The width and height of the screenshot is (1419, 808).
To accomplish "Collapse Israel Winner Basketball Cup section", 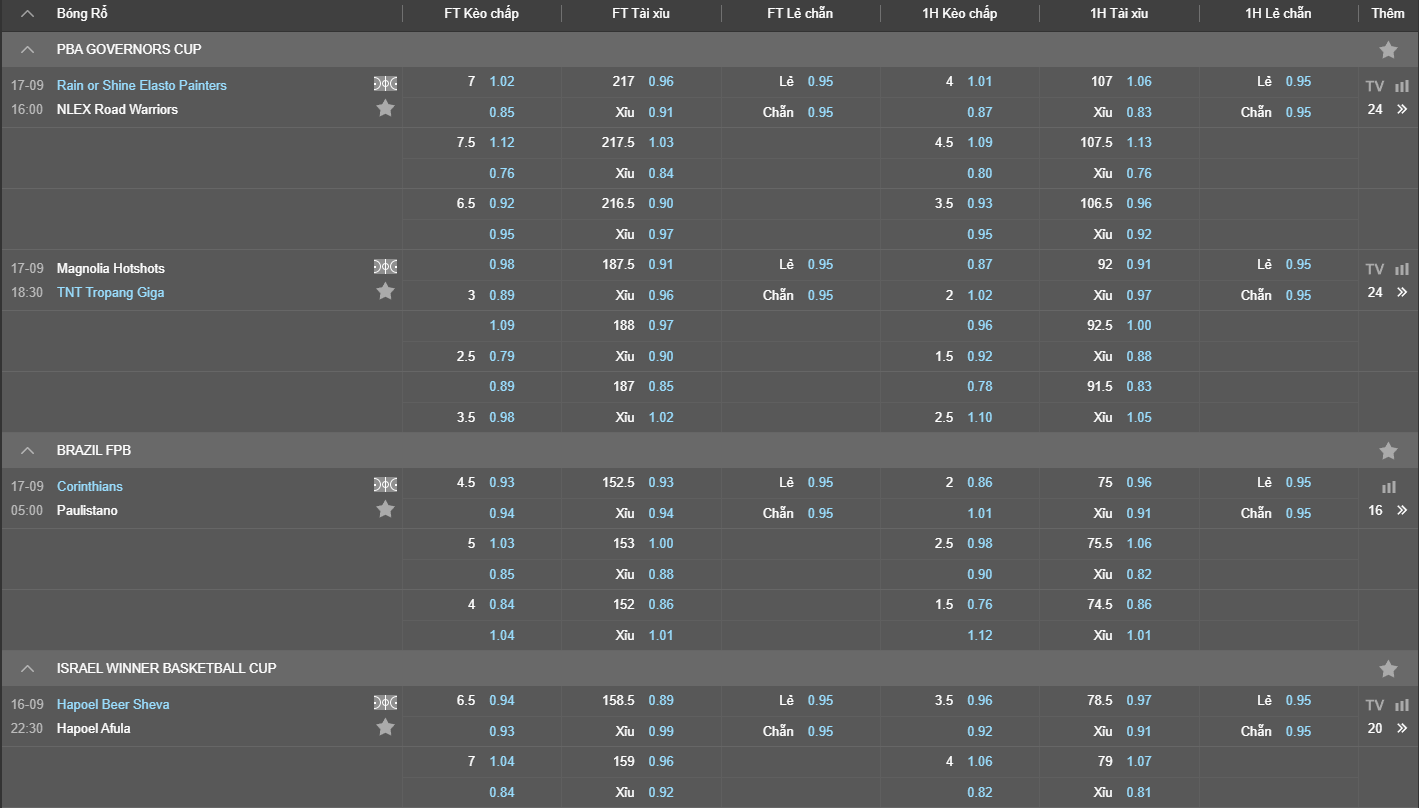I will 28,668.
